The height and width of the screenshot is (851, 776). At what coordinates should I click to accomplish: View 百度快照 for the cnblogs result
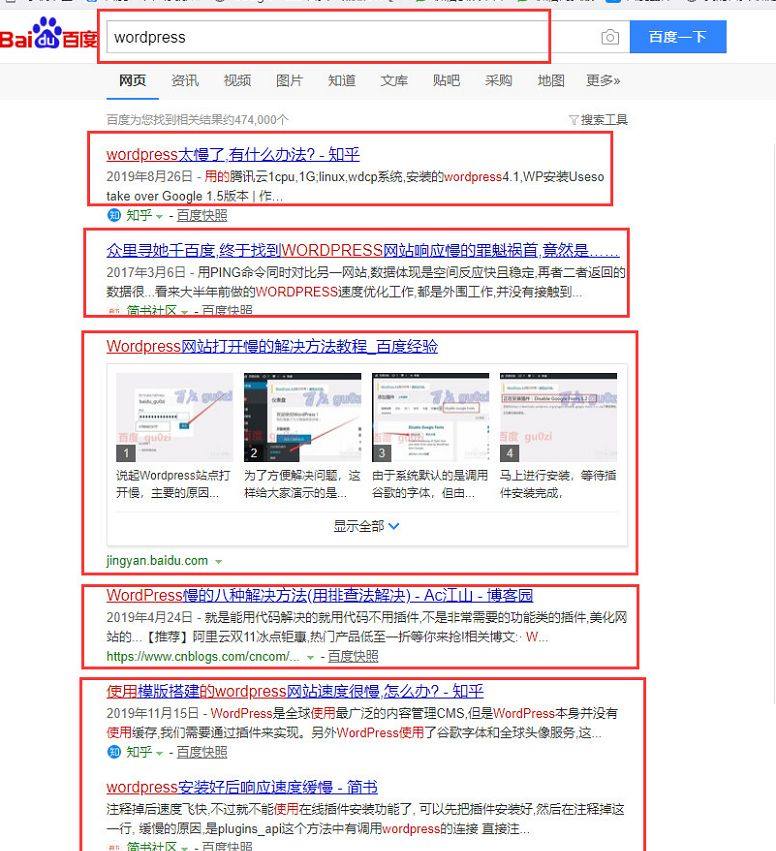pyautogui.click(x=353, y=657)
